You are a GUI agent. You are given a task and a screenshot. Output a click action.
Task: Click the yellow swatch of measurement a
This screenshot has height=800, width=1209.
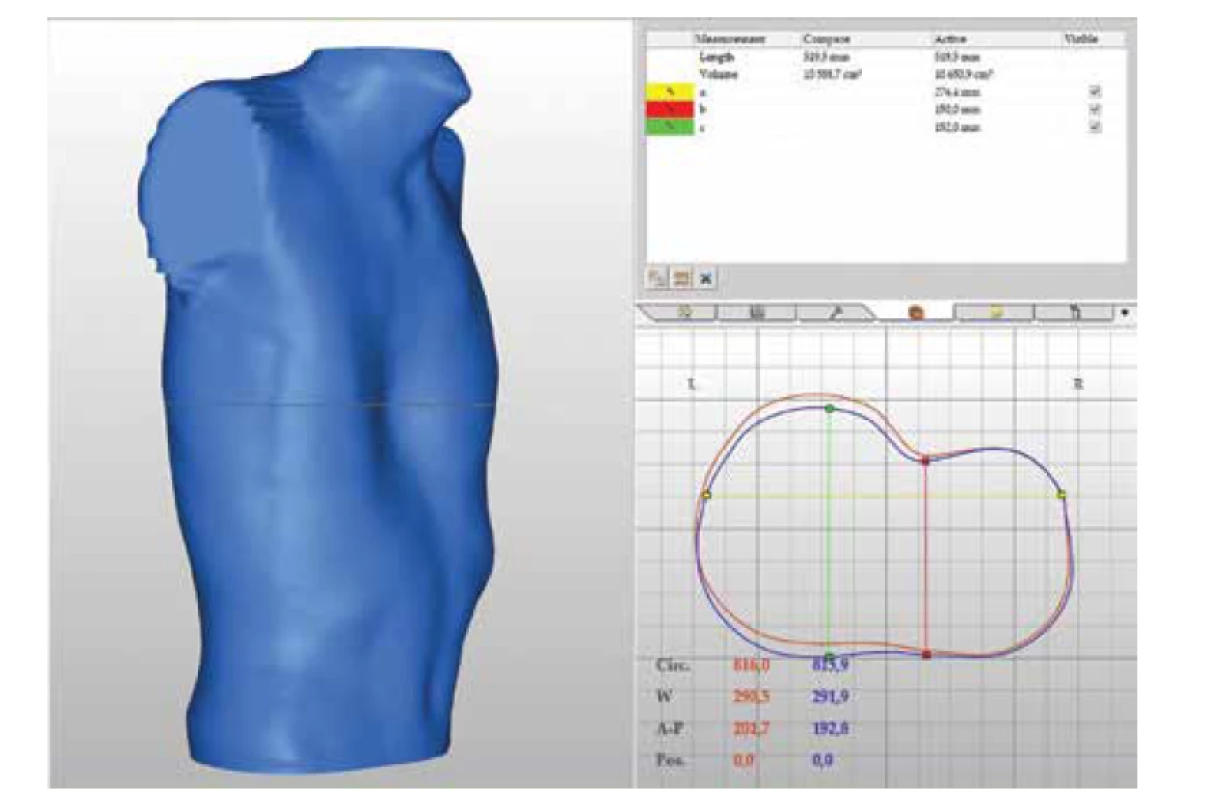click(x=671, y=91)
